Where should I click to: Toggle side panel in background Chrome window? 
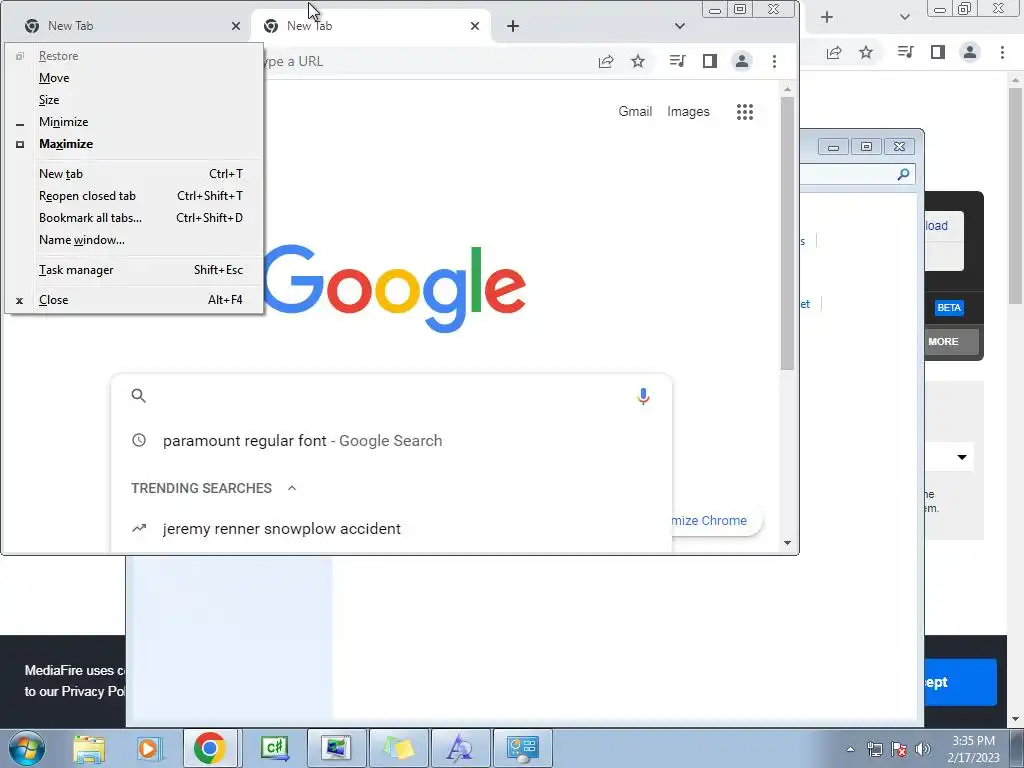point(938,52)
